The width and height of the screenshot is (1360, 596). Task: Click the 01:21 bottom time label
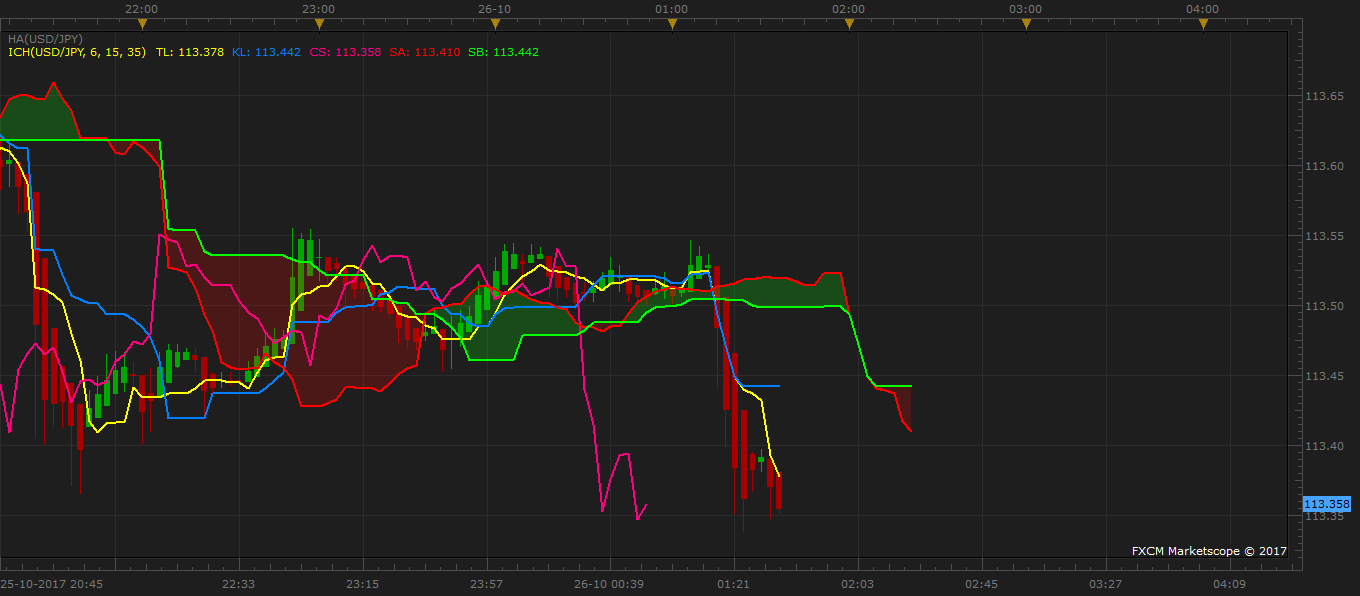pos(734,584)
